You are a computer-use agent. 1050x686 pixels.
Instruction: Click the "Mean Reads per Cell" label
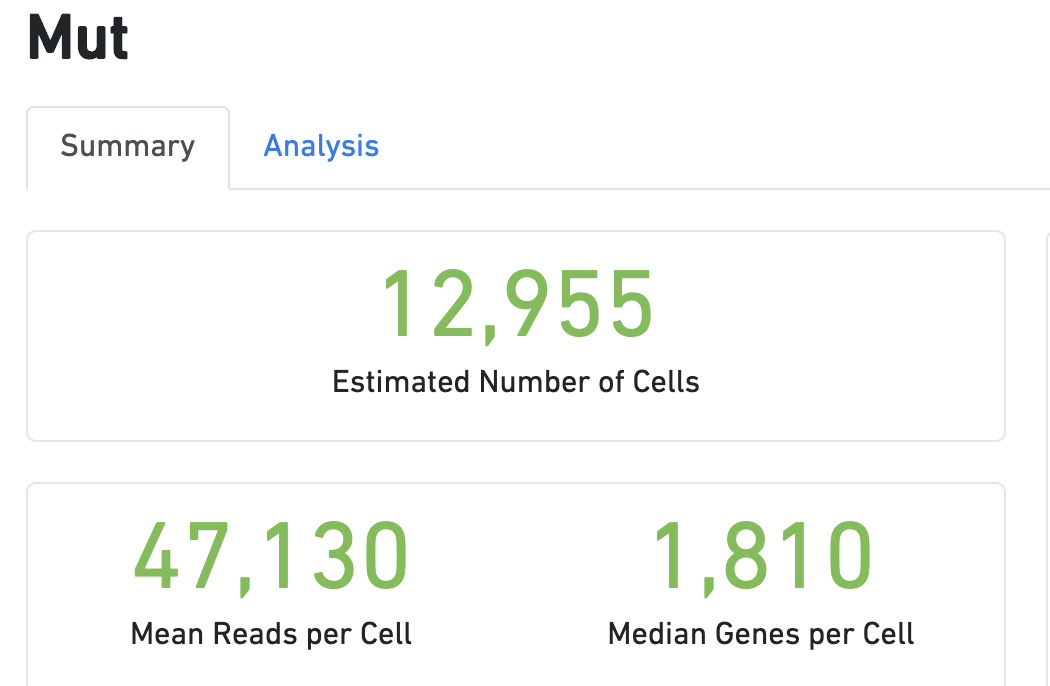tap(271, 634)
